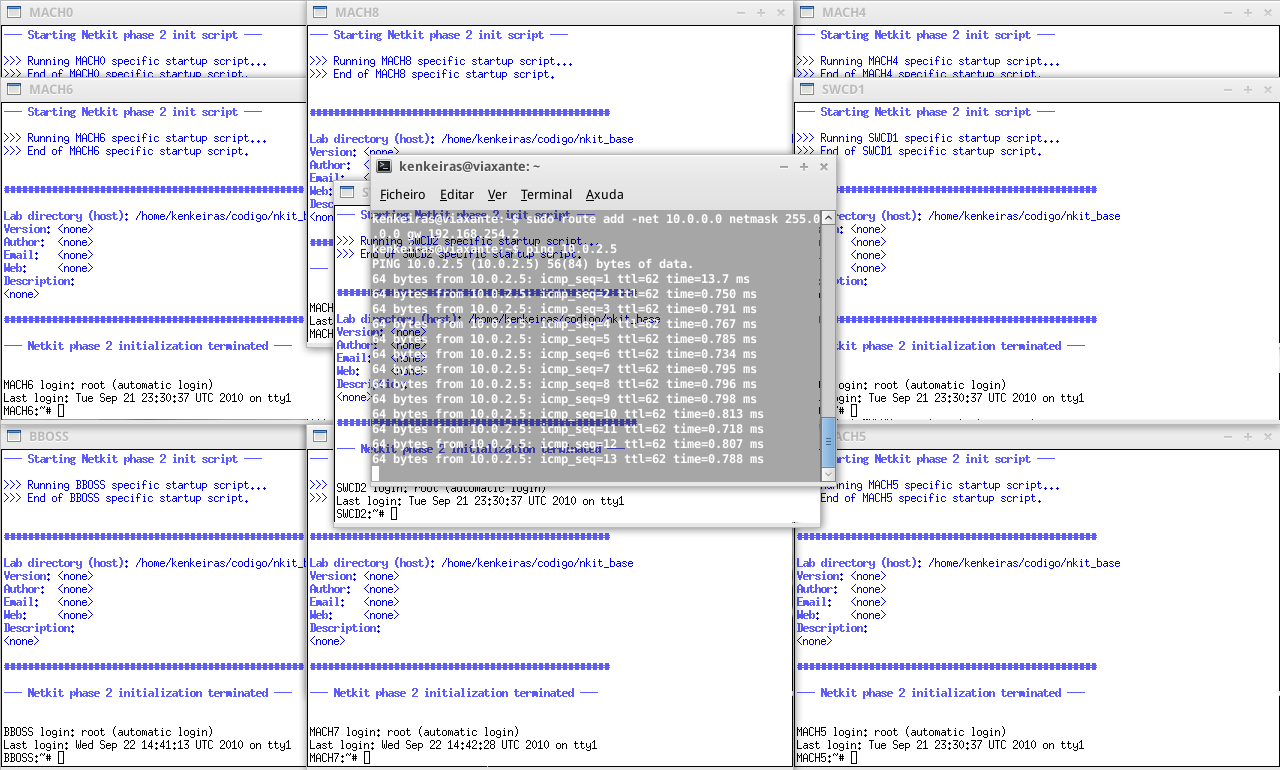The width and height of the screenshot is (1280, 770).
Task: Open the Ver menu
Action: (497, 195)
